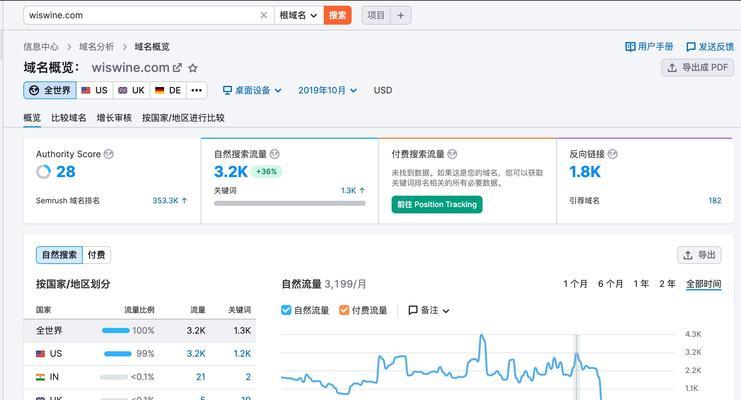Select the 6个月 time range

(610, 284)
